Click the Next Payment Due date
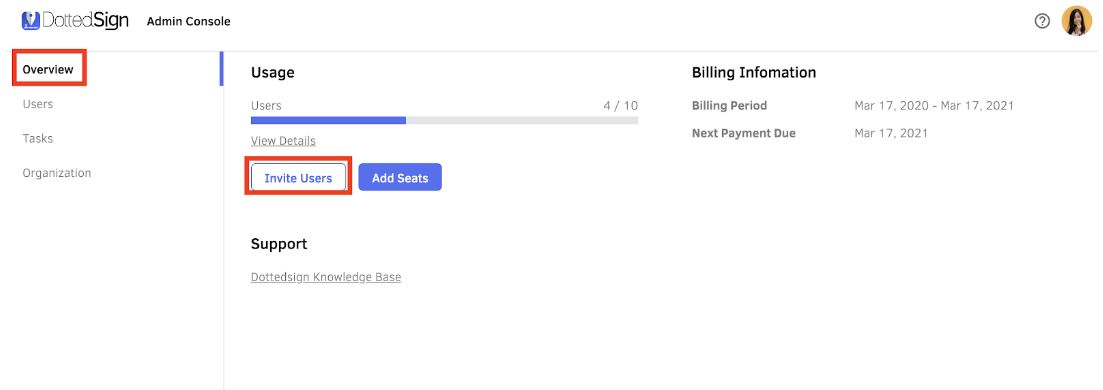1103x390 pixels. coord(891,133)
